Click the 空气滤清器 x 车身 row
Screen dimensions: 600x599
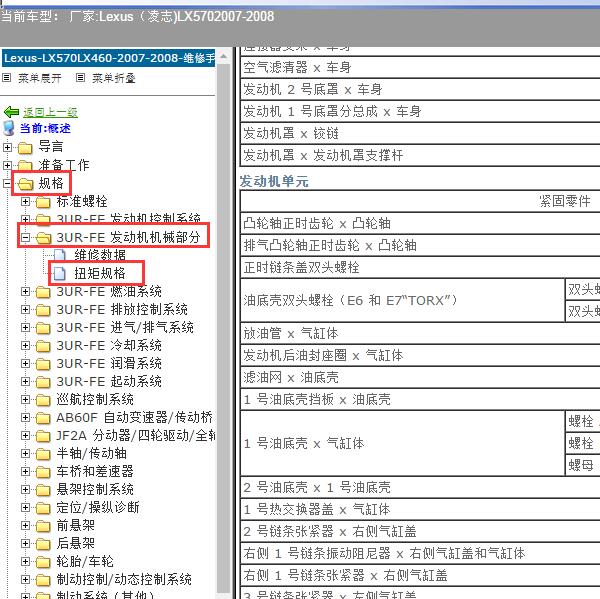click(x=420, y=68)
